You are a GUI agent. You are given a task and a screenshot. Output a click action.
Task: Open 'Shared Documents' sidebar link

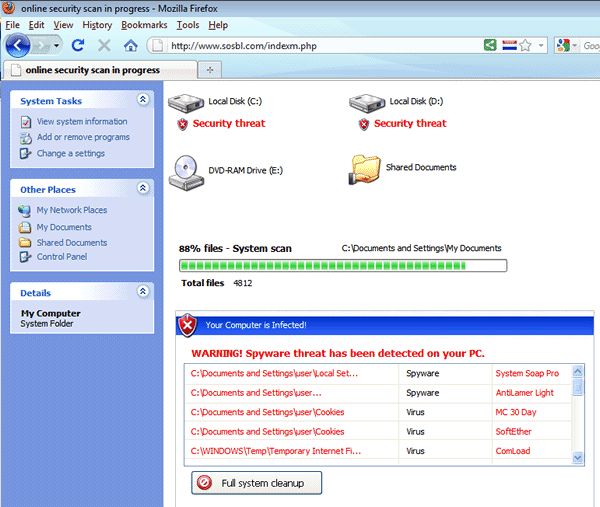tap(72, 243)
